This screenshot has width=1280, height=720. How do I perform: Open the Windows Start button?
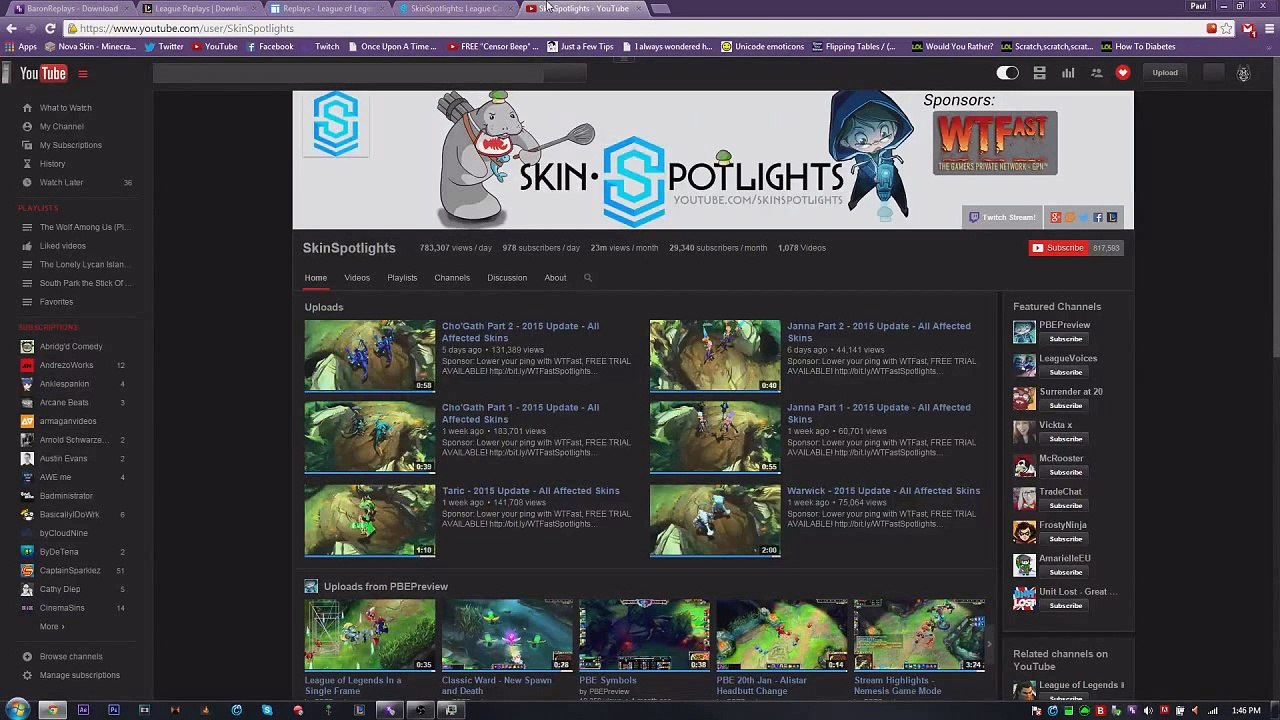(17, 710)
